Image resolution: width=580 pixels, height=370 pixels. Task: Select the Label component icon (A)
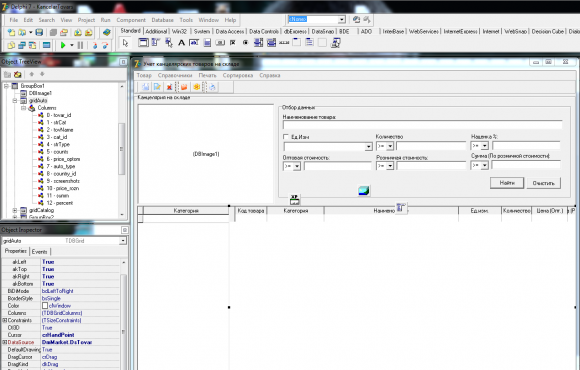click(181, 43)
